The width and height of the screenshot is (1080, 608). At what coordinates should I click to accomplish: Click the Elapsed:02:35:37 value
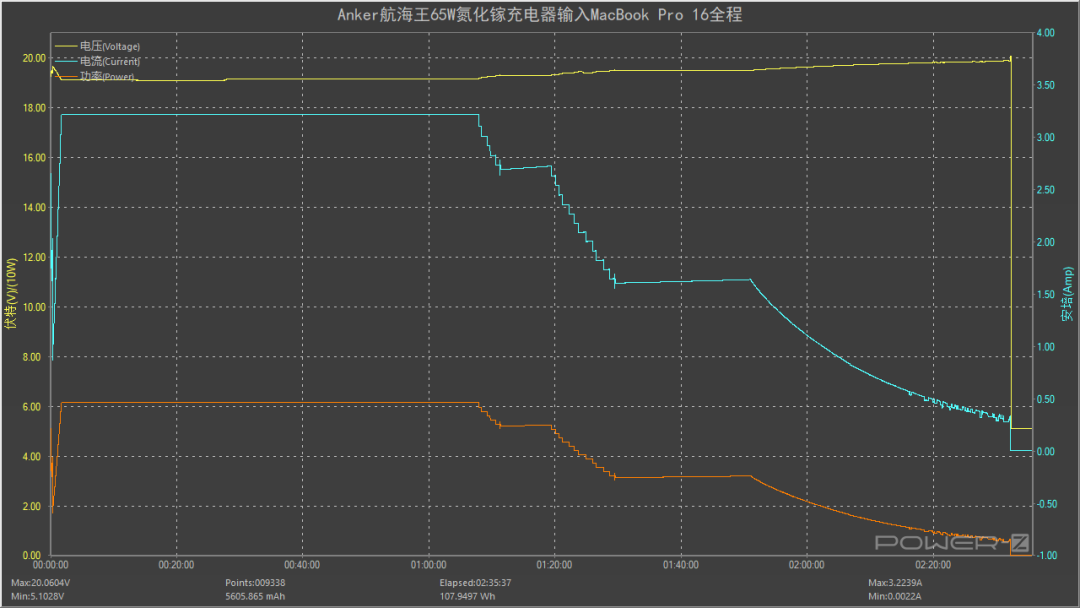[x=475, y=583]
